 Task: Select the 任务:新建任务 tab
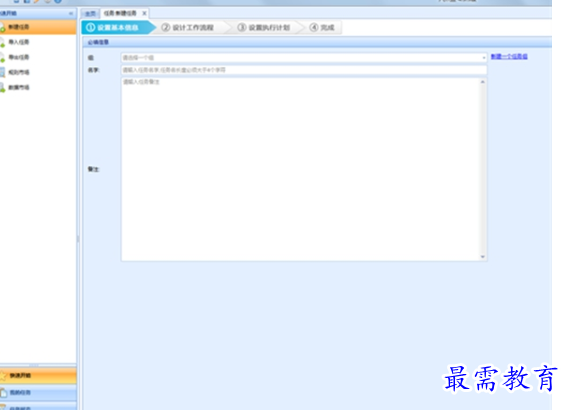coord(120,13)
